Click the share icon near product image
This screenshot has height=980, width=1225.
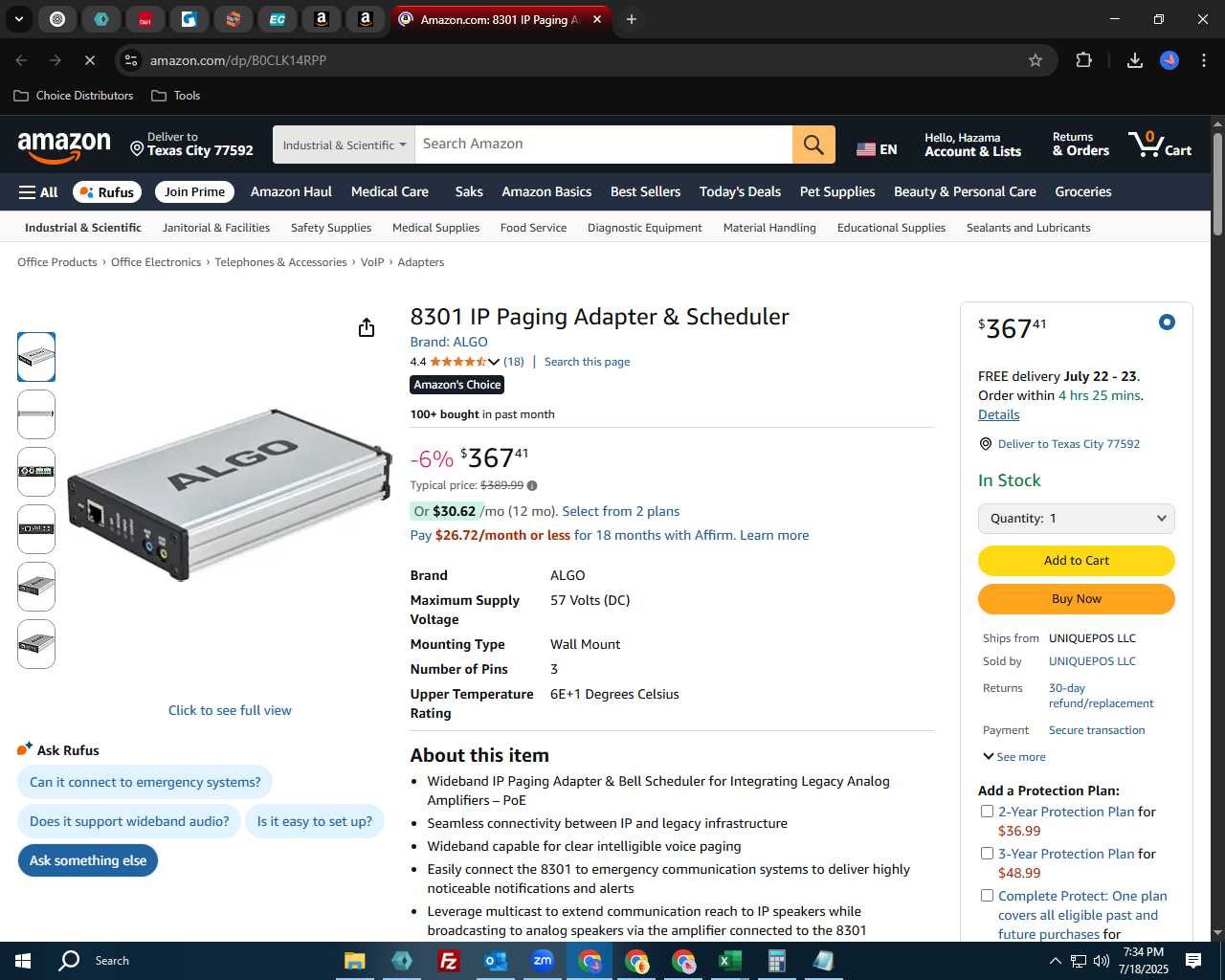click(367, 328)
